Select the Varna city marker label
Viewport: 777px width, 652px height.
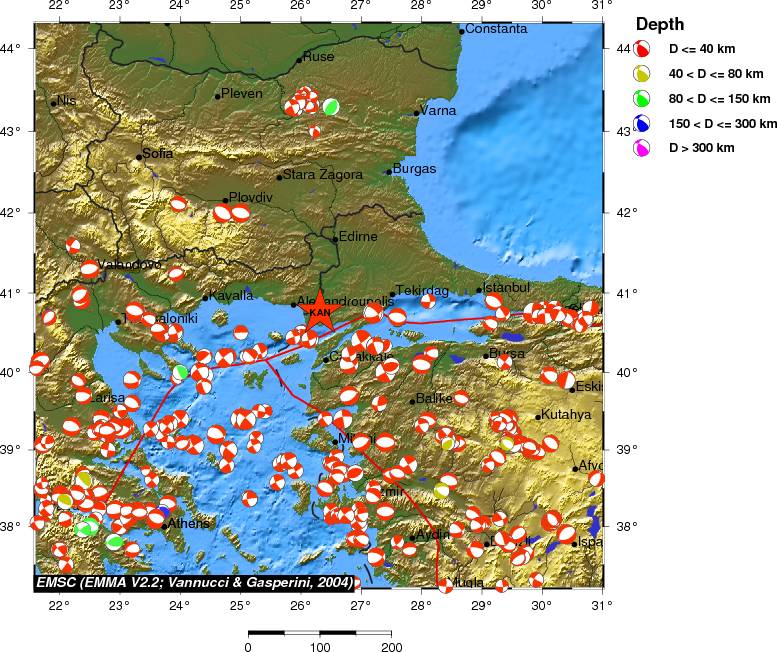coord(438,110)
